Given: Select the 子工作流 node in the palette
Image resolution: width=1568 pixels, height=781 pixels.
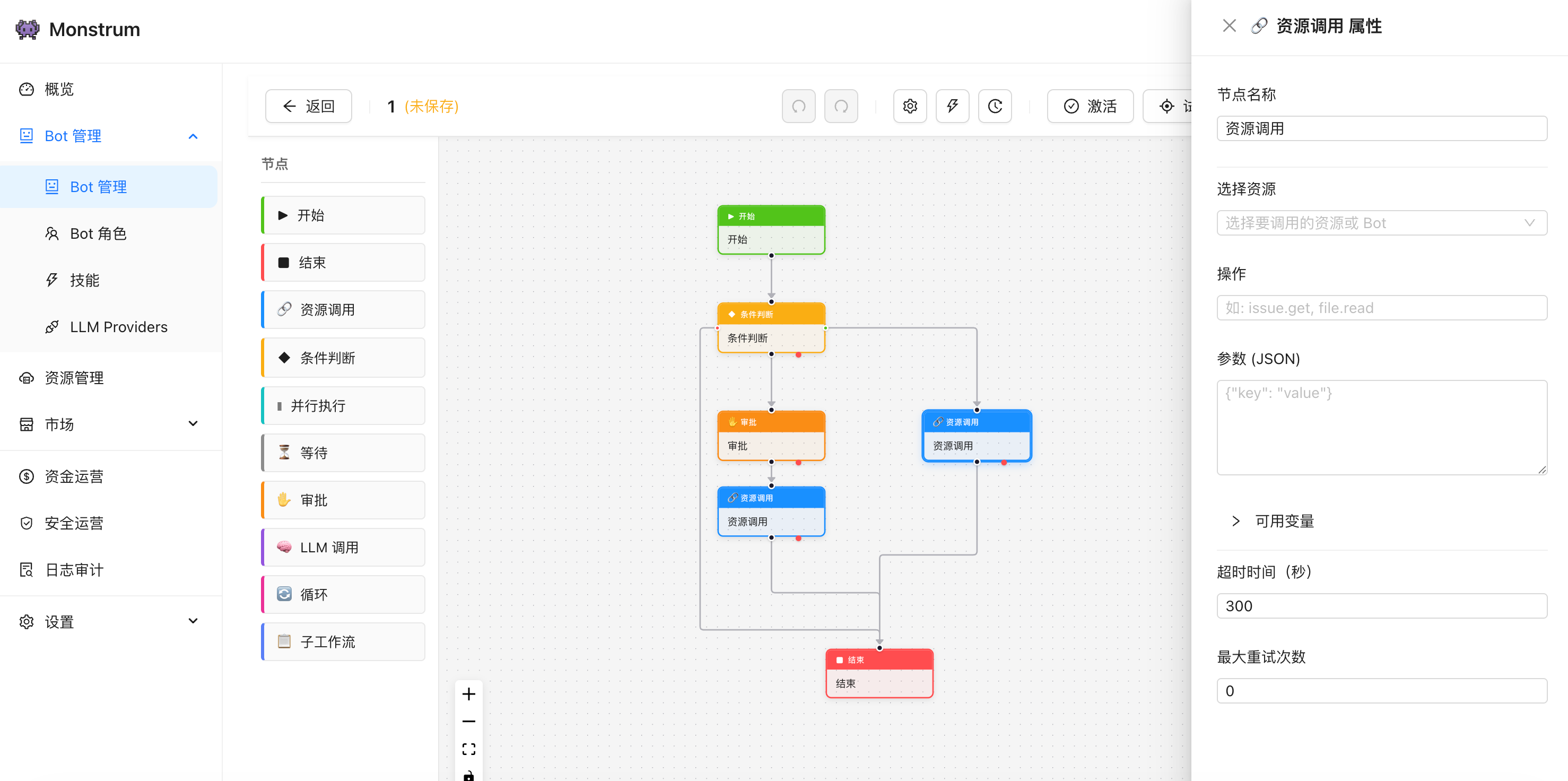Looking at the screenshot, I should 343,641.
